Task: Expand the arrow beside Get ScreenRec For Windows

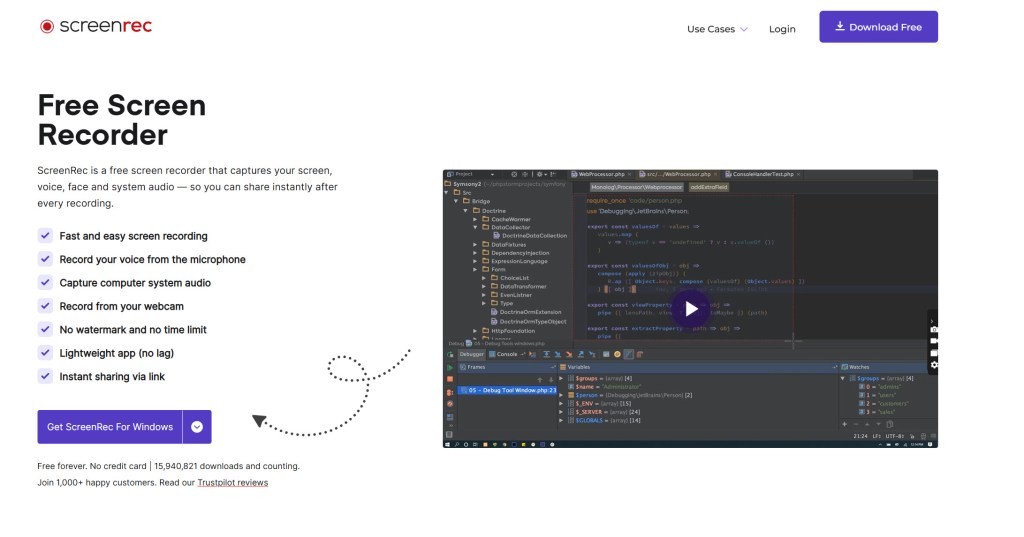Action: (x=197, y=427)
